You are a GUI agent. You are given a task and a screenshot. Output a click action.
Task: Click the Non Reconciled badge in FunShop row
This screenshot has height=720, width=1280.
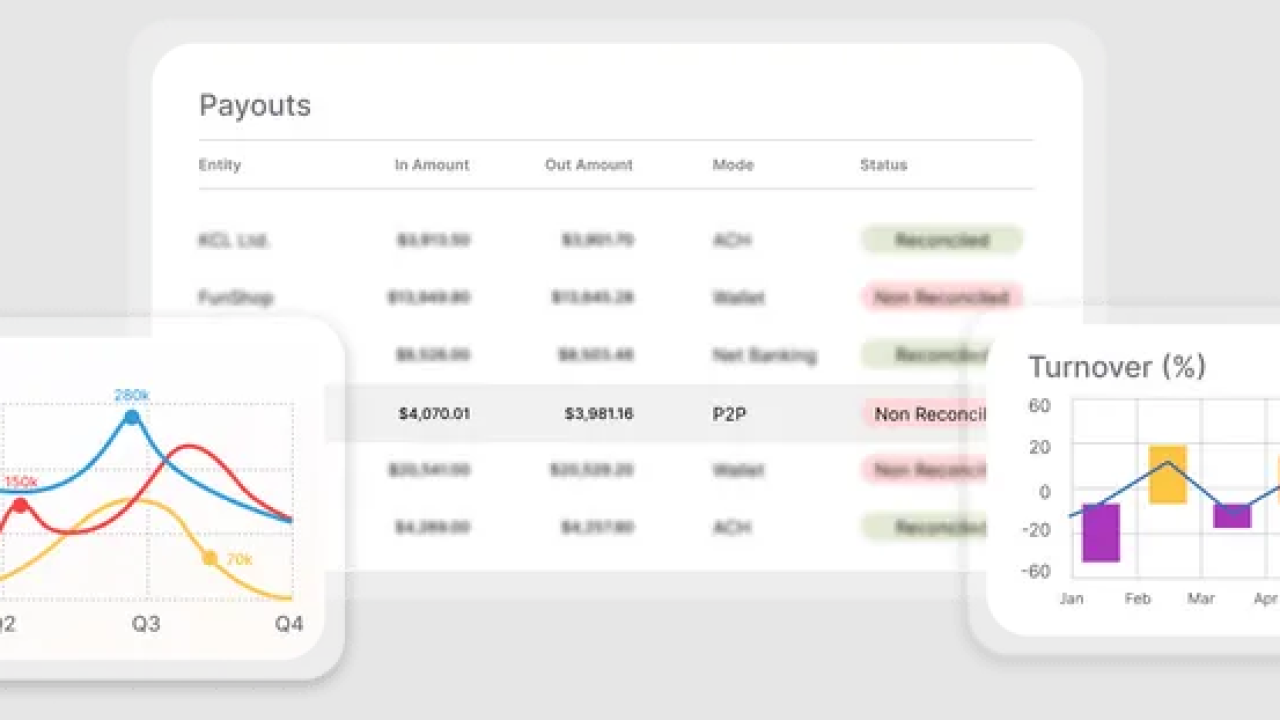[x=942, y=297]
